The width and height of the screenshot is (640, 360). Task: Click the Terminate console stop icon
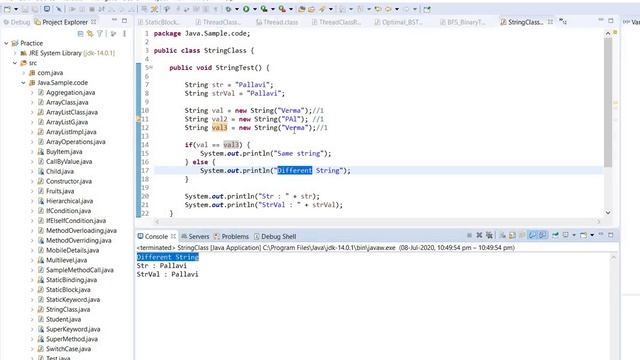469,235
